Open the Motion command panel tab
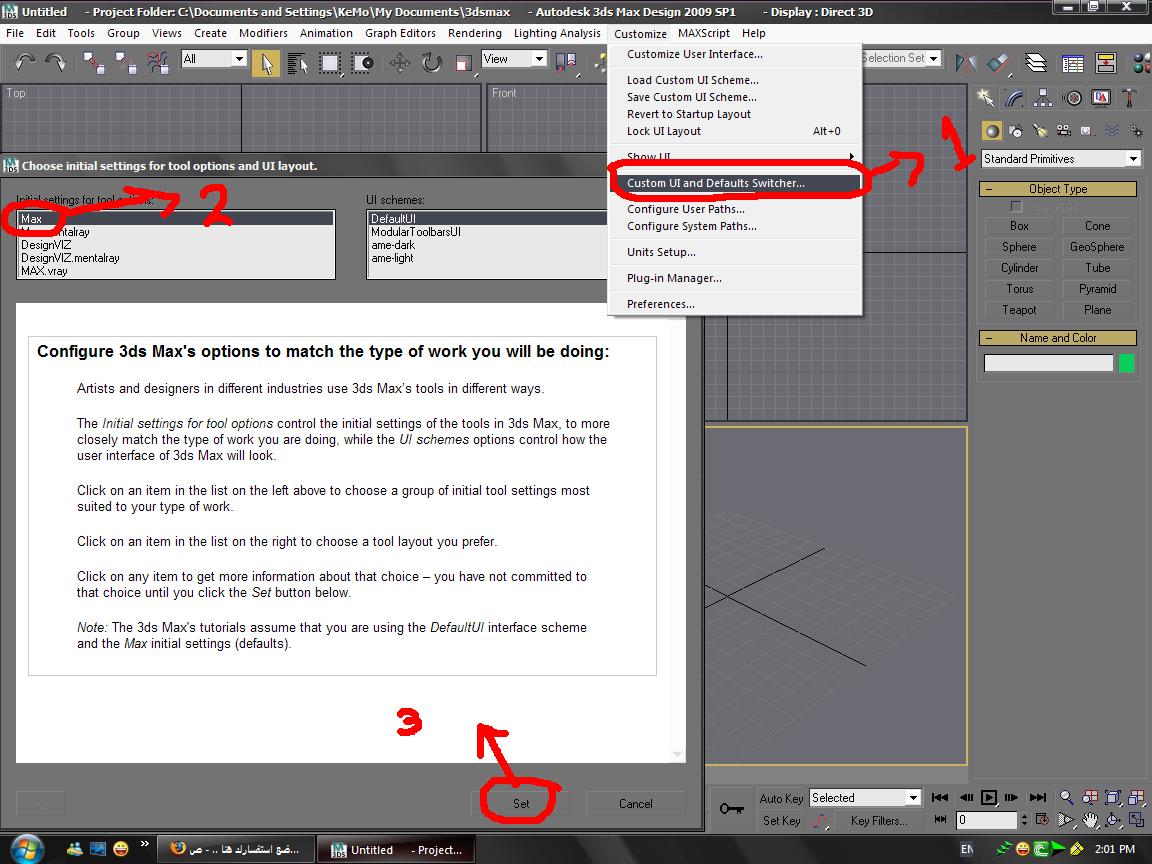The width and height of the screenshot is (1152, 864). [x=1072, y=98]
